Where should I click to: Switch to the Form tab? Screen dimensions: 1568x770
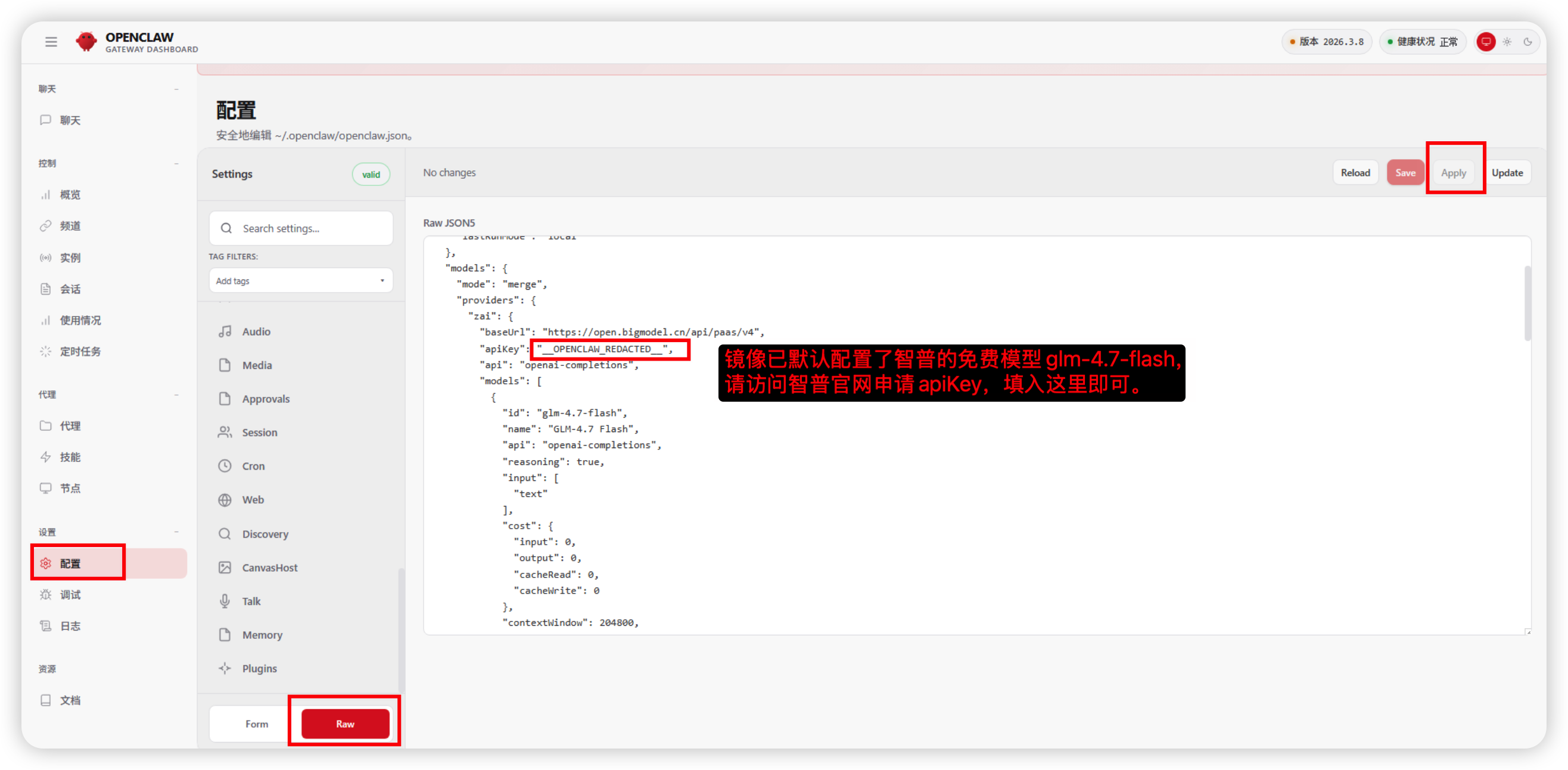(x=256, y=724)
